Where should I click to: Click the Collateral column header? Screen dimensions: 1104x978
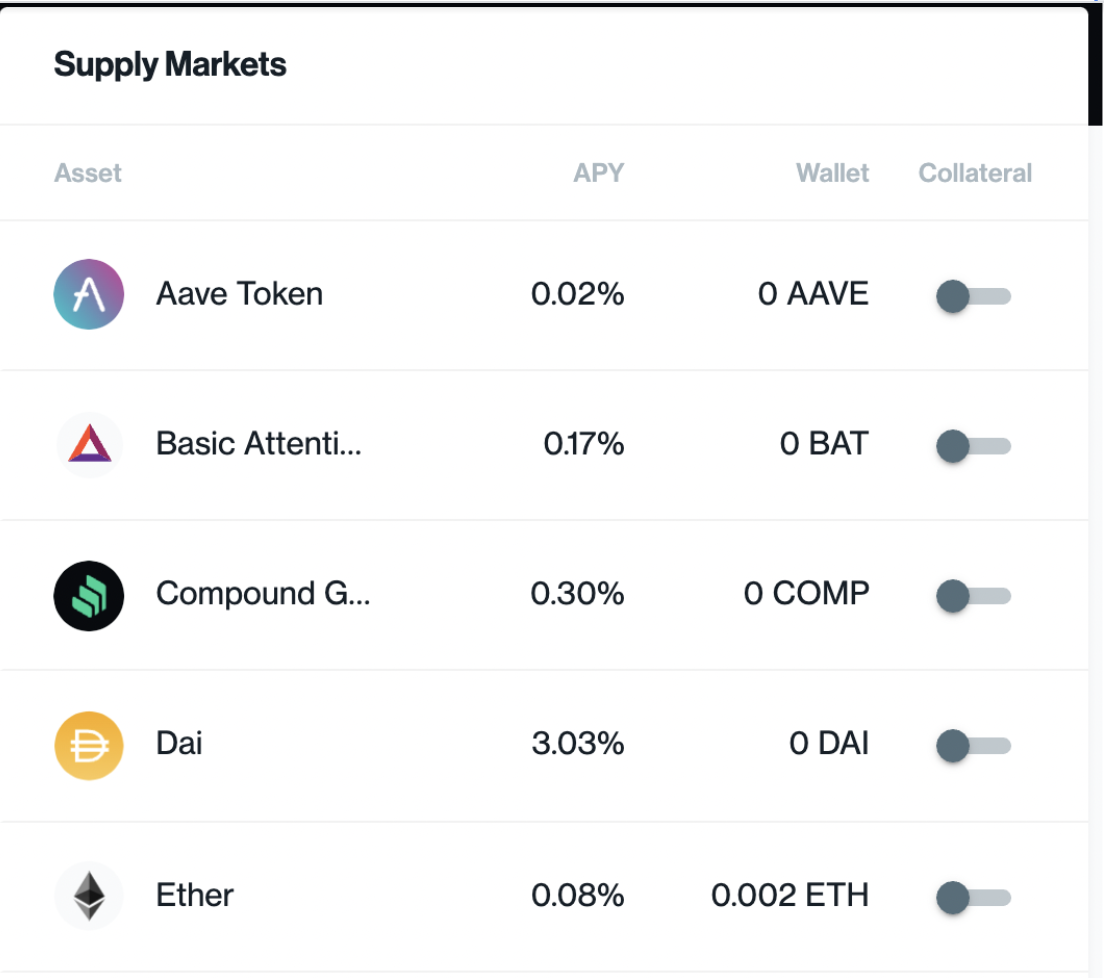click(x=975, y=172)
